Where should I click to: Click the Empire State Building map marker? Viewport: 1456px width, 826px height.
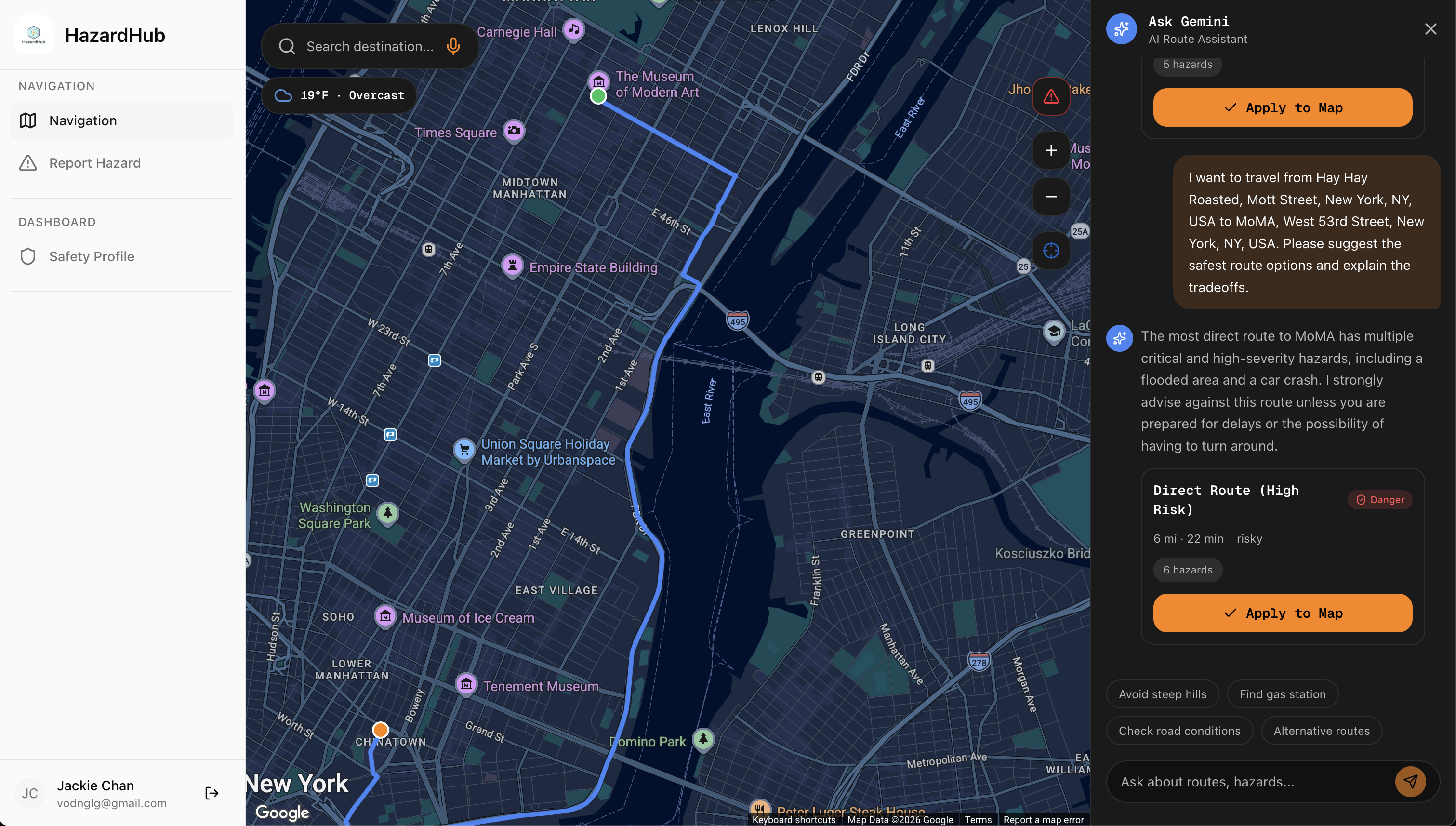point(512,265)
